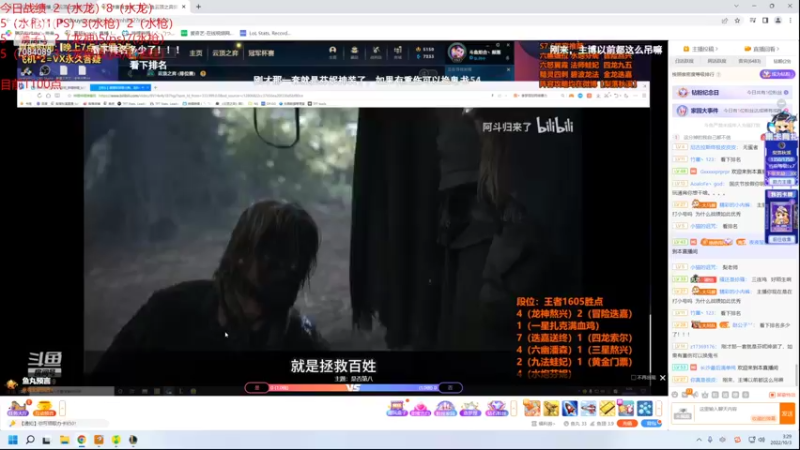Click the gold bar gift icon
Viewport: 800px width, 450px height.
(607, 408)
